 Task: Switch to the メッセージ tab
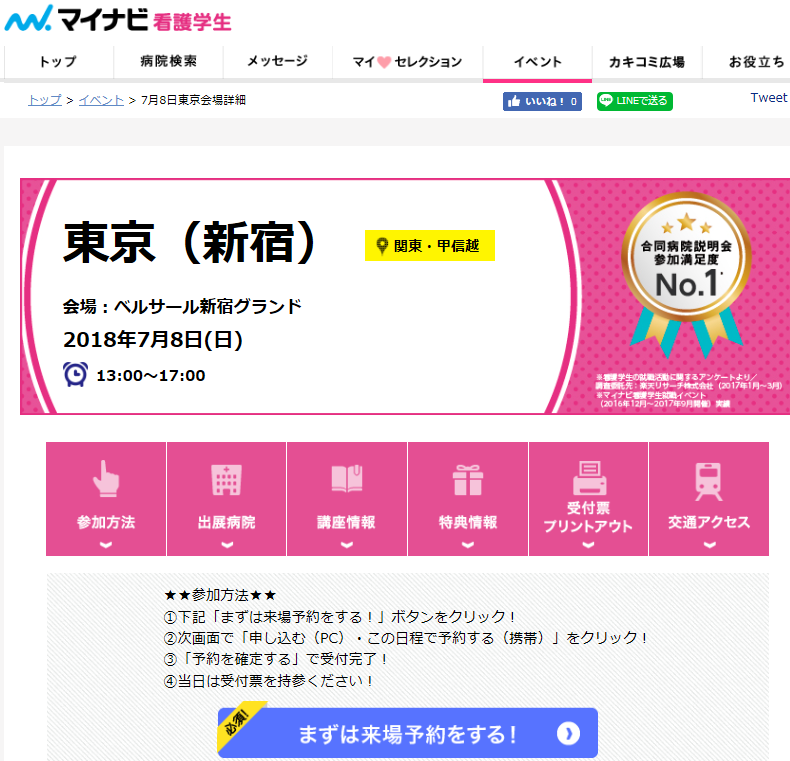(x=277, y=61)
